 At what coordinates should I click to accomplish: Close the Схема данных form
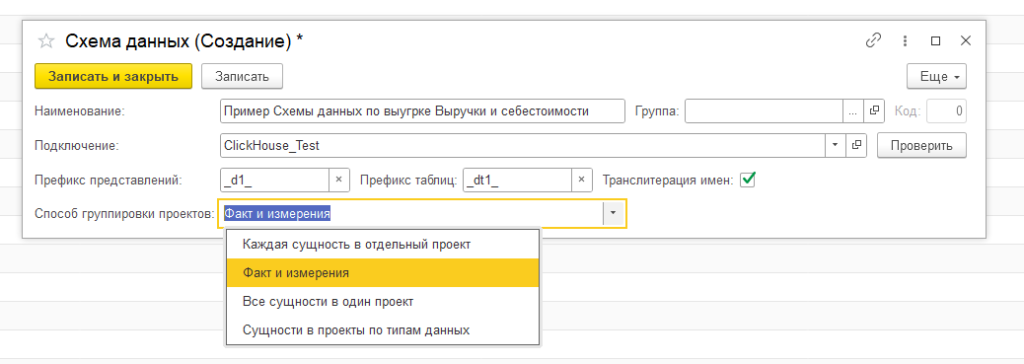coord(966,41)
